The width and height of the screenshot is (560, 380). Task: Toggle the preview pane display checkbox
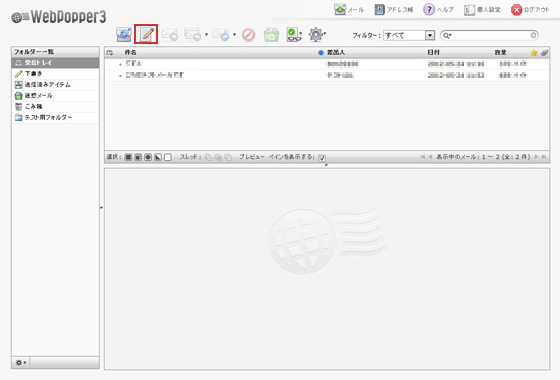322,158
